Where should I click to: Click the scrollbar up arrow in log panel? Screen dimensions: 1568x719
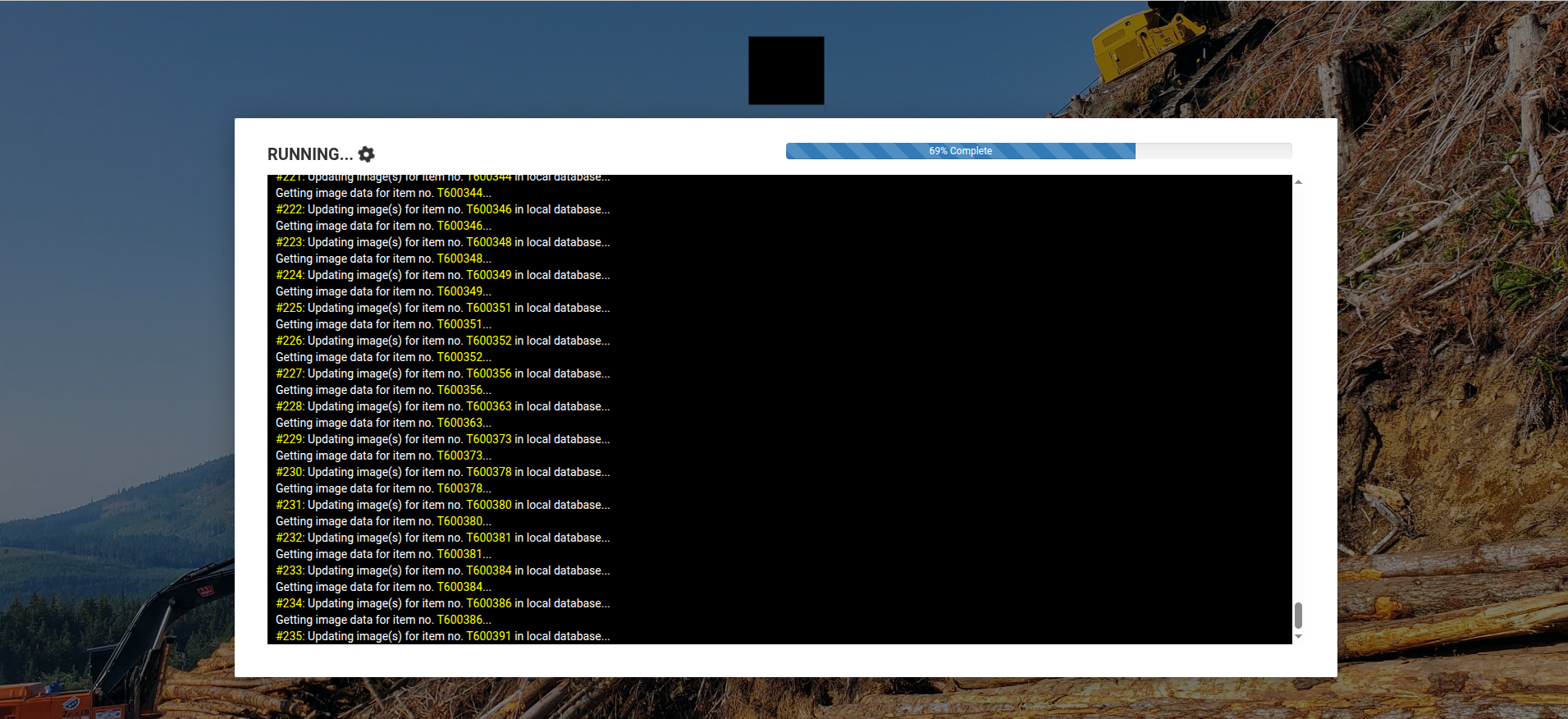(1298, 181)
